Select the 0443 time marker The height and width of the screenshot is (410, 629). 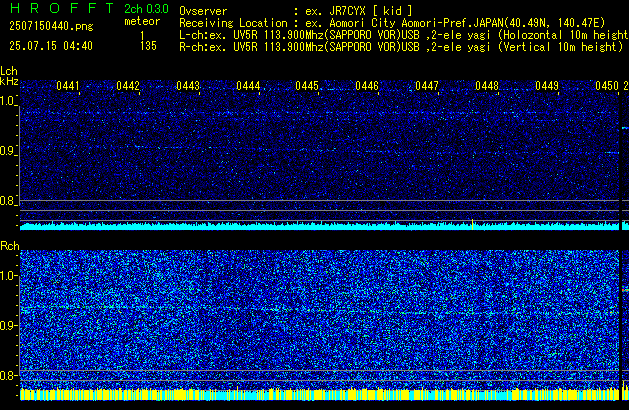(x=188, y=86)
